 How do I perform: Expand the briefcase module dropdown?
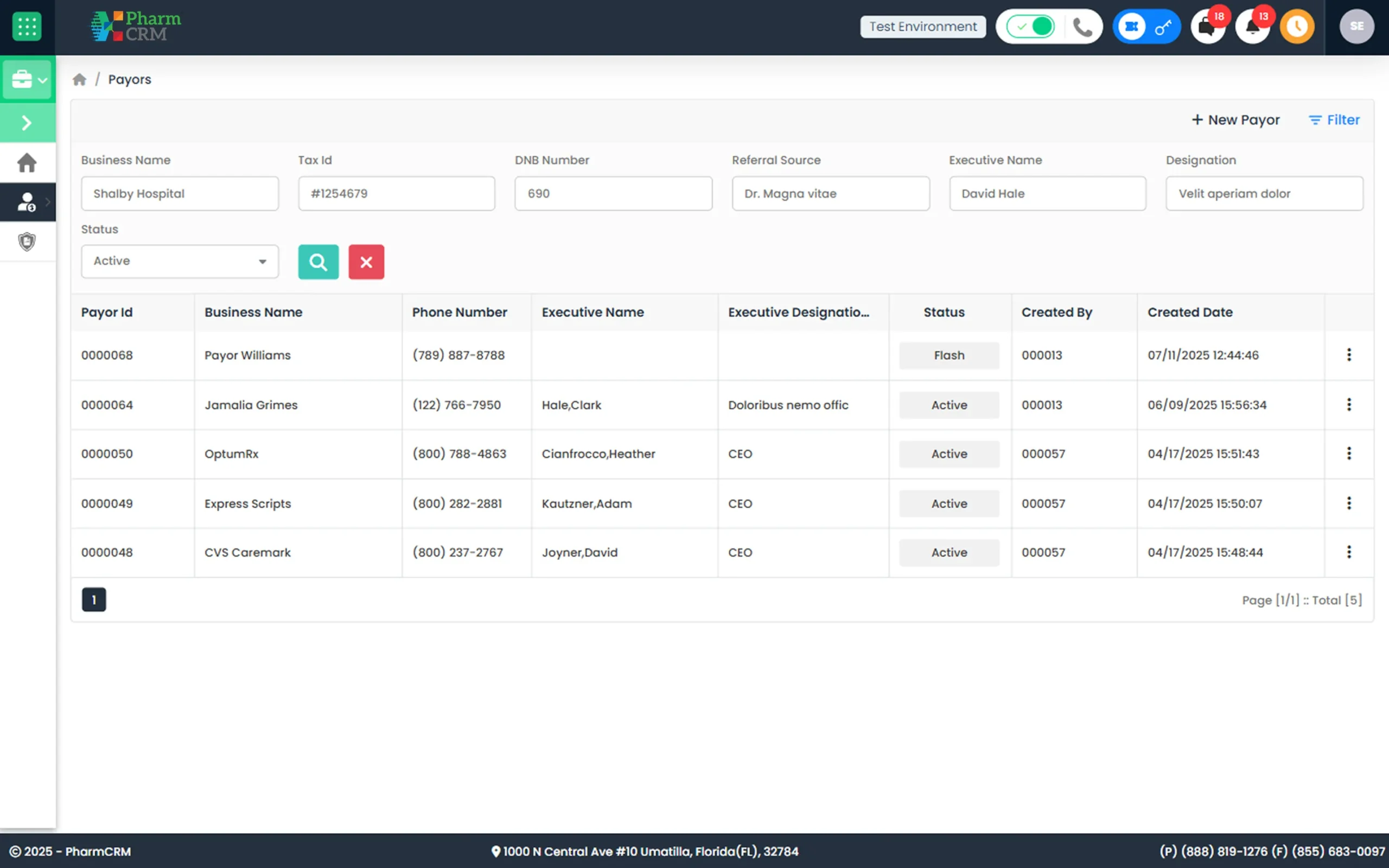(x=28, y=79)
